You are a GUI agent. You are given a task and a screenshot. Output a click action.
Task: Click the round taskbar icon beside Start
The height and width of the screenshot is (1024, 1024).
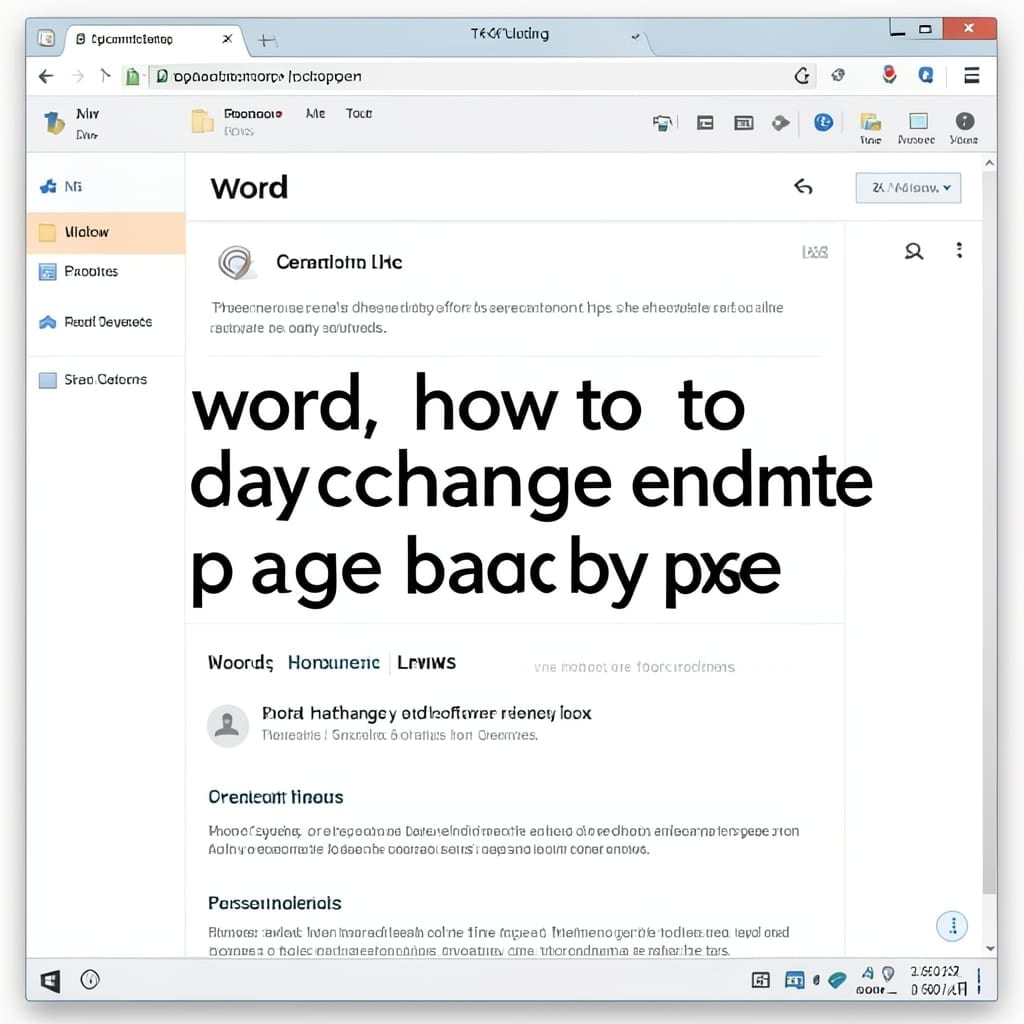pyautogui.click(x=90, y=980)
